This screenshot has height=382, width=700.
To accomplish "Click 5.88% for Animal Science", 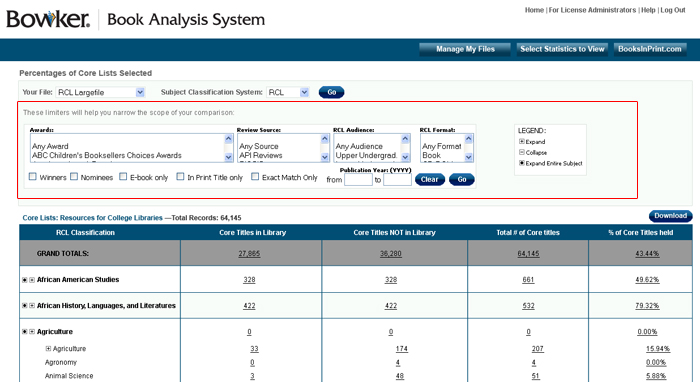I will 656,376.
